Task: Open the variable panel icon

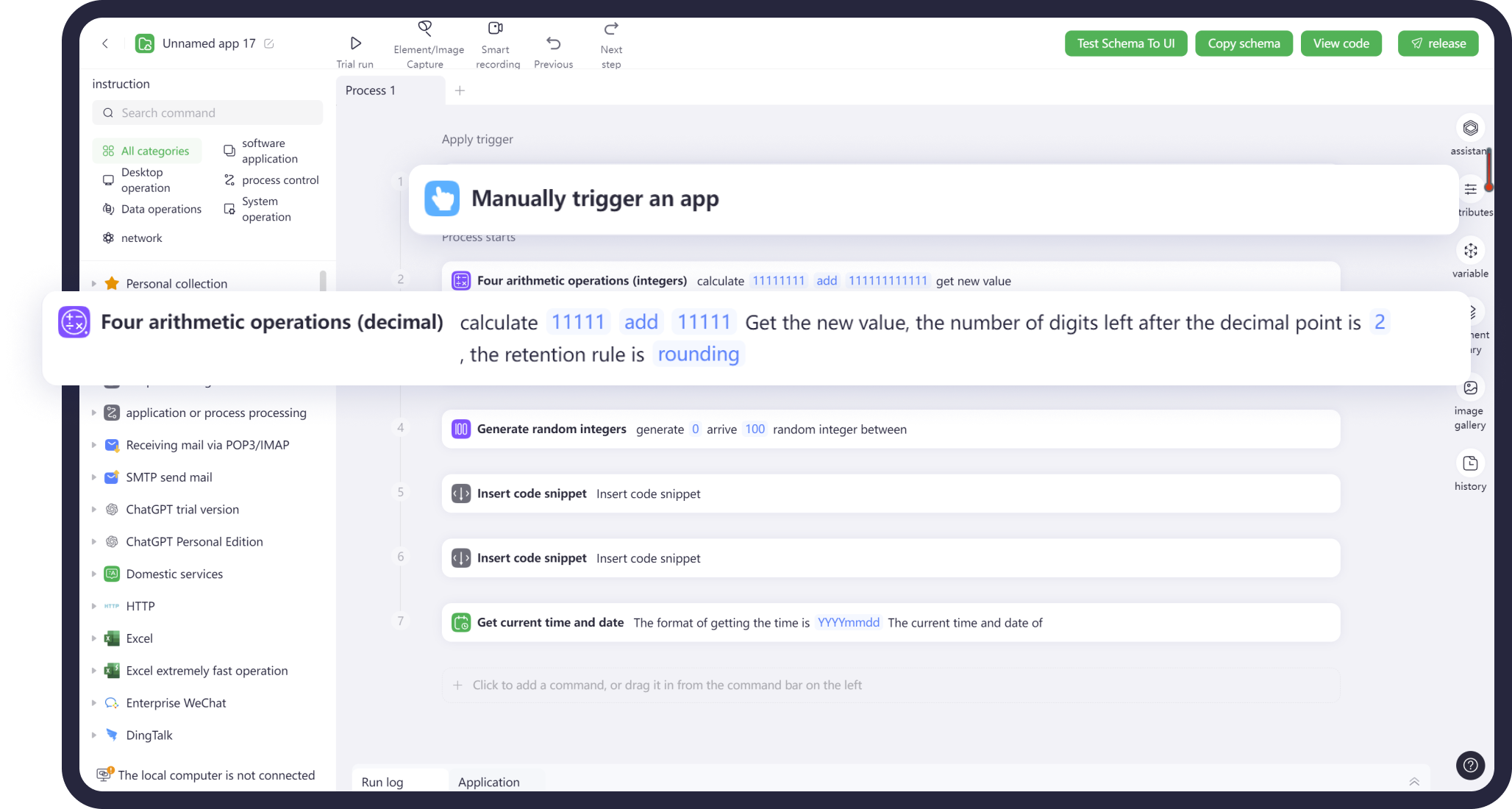Action: click(x=1470, y=251)
